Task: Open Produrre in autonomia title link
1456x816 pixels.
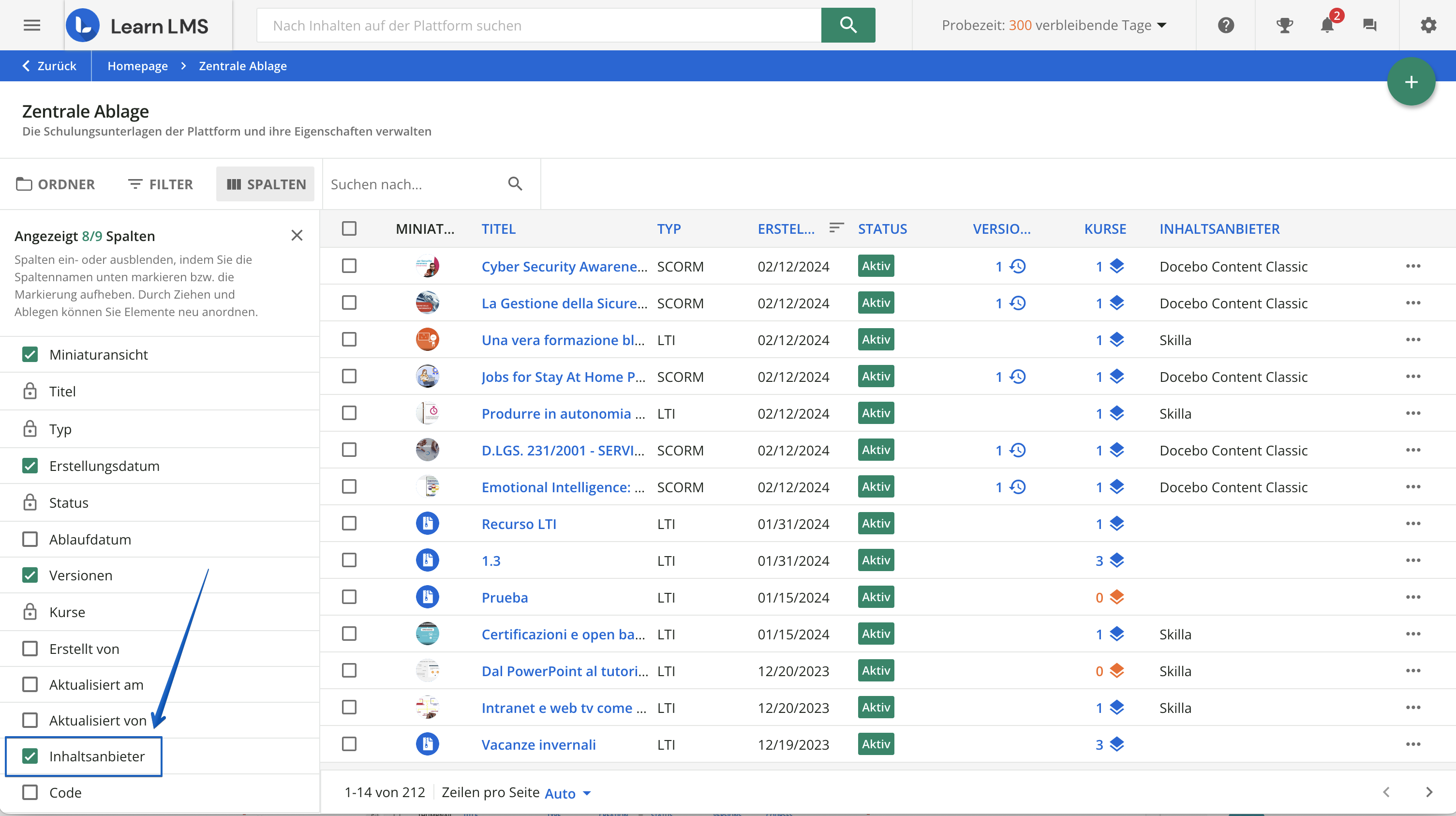Action: (x=563, y=413)
